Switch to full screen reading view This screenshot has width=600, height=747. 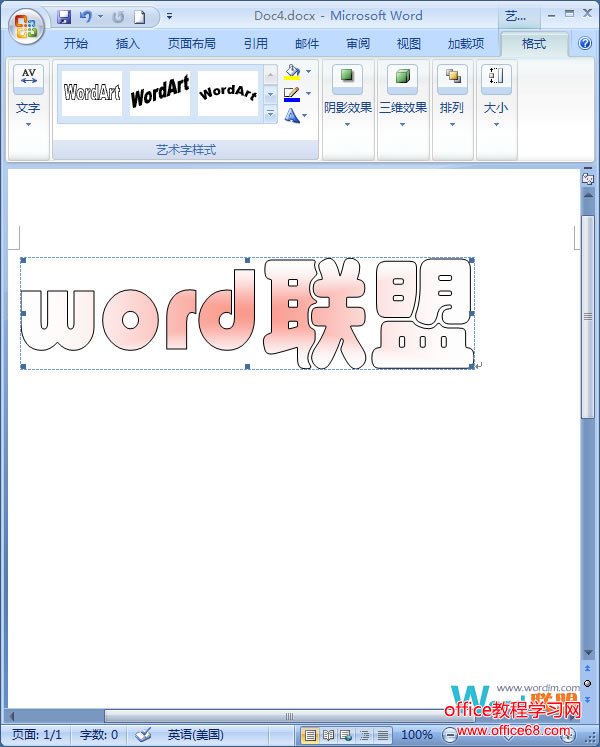click(328, 735)
